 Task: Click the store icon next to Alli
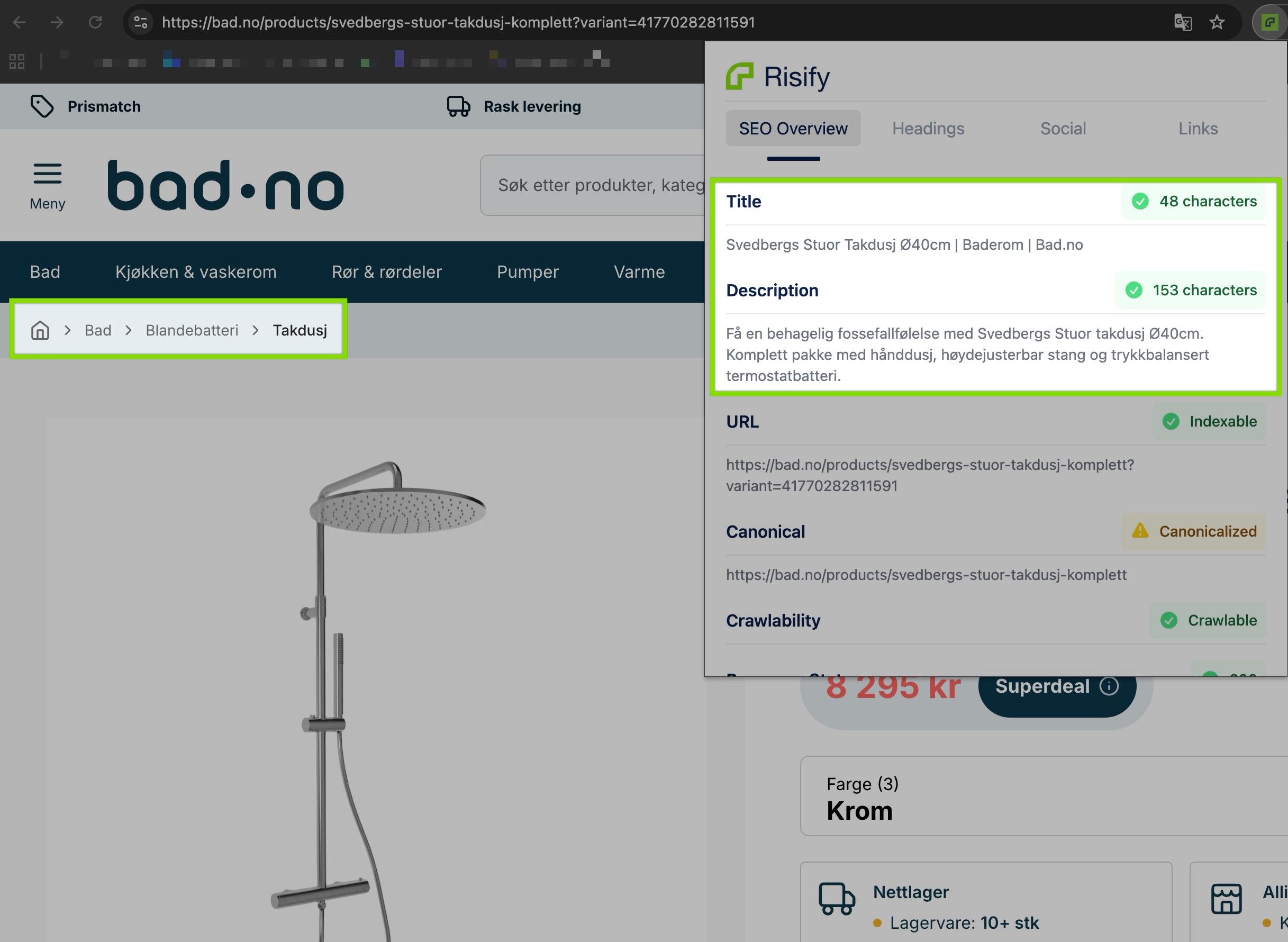pos(1227,899)
